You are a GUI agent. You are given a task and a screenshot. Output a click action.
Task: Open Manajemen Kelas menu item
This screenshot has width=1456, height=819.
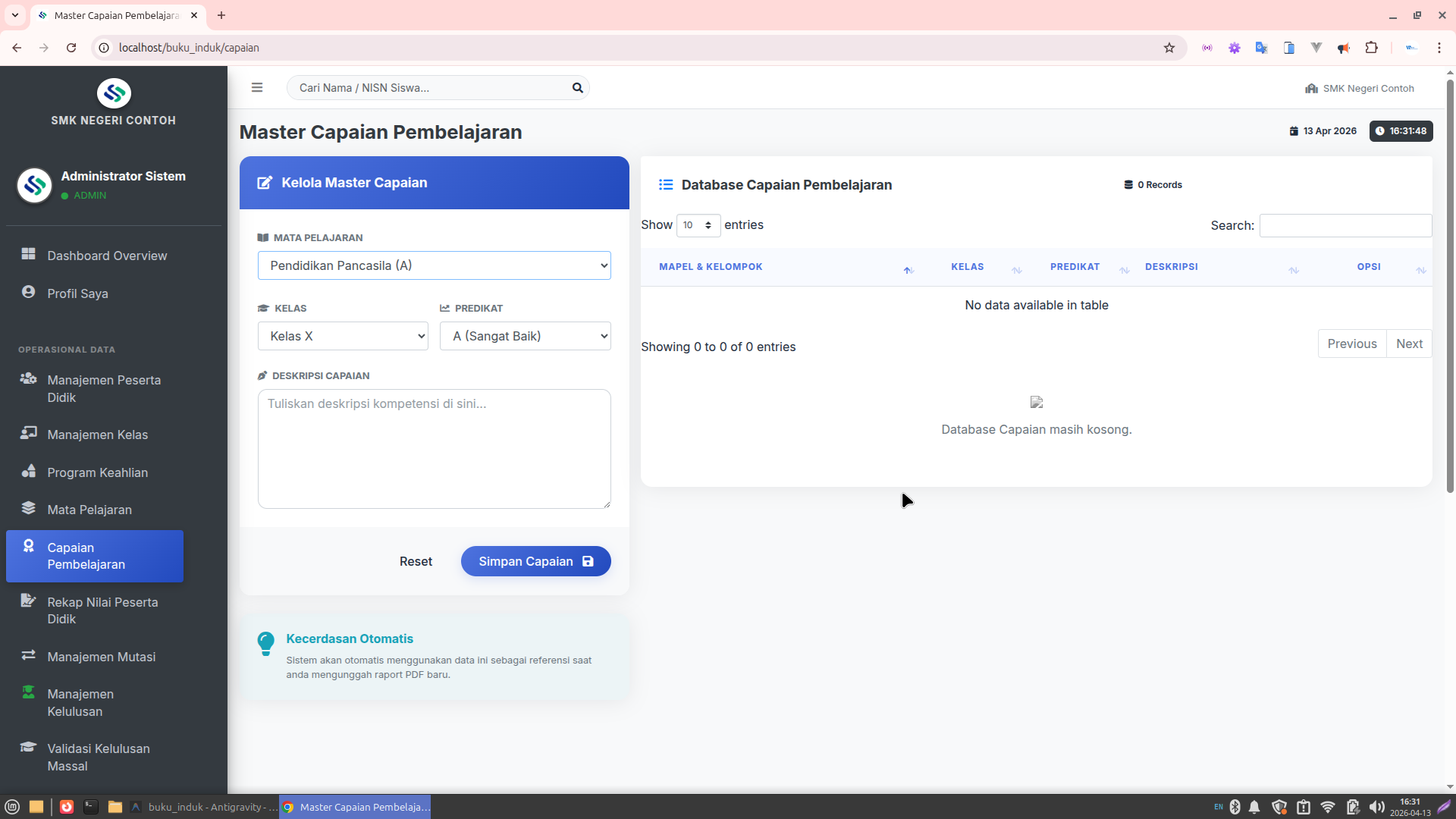(97, 435)
